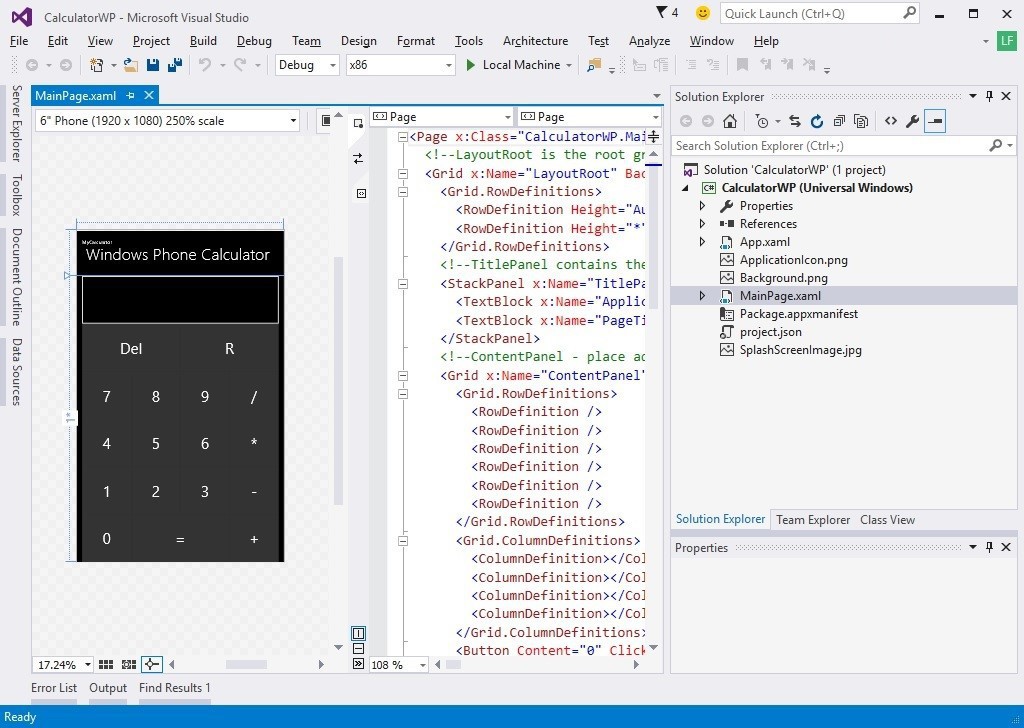Open the 6" Phone device size dropdown
The image size is (1024, 728).
[293, 121]
